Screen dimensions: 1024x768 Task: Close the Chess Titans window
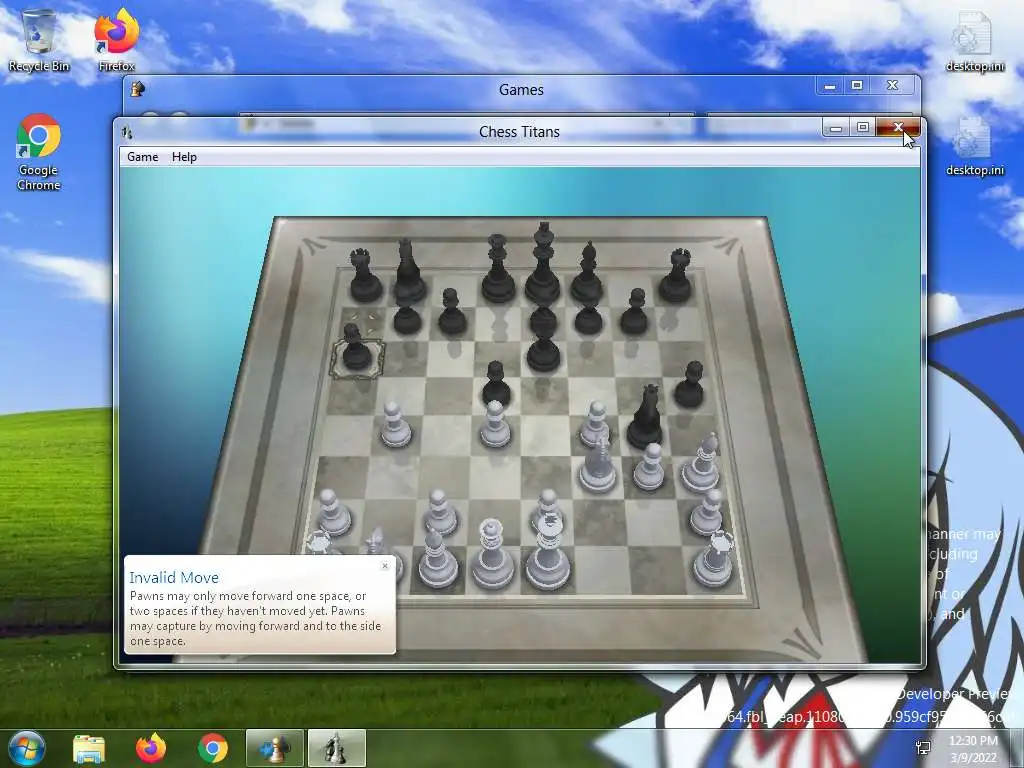898,128
